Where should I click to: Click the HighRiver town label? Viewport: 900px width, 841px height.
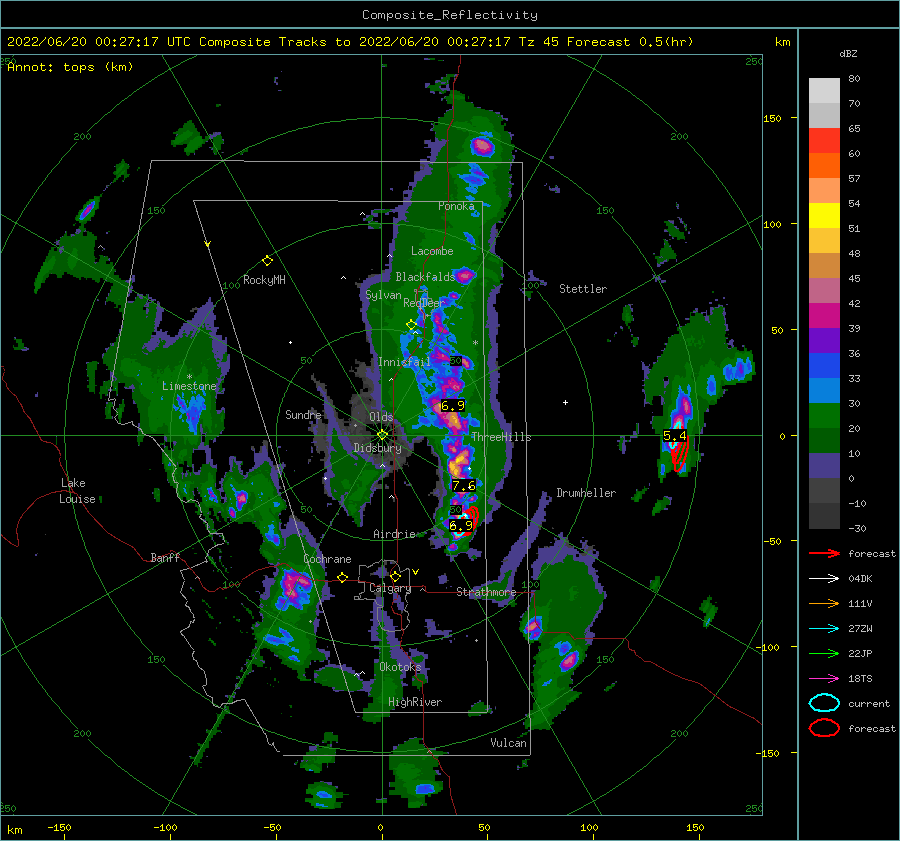click(x=415, y=702)
